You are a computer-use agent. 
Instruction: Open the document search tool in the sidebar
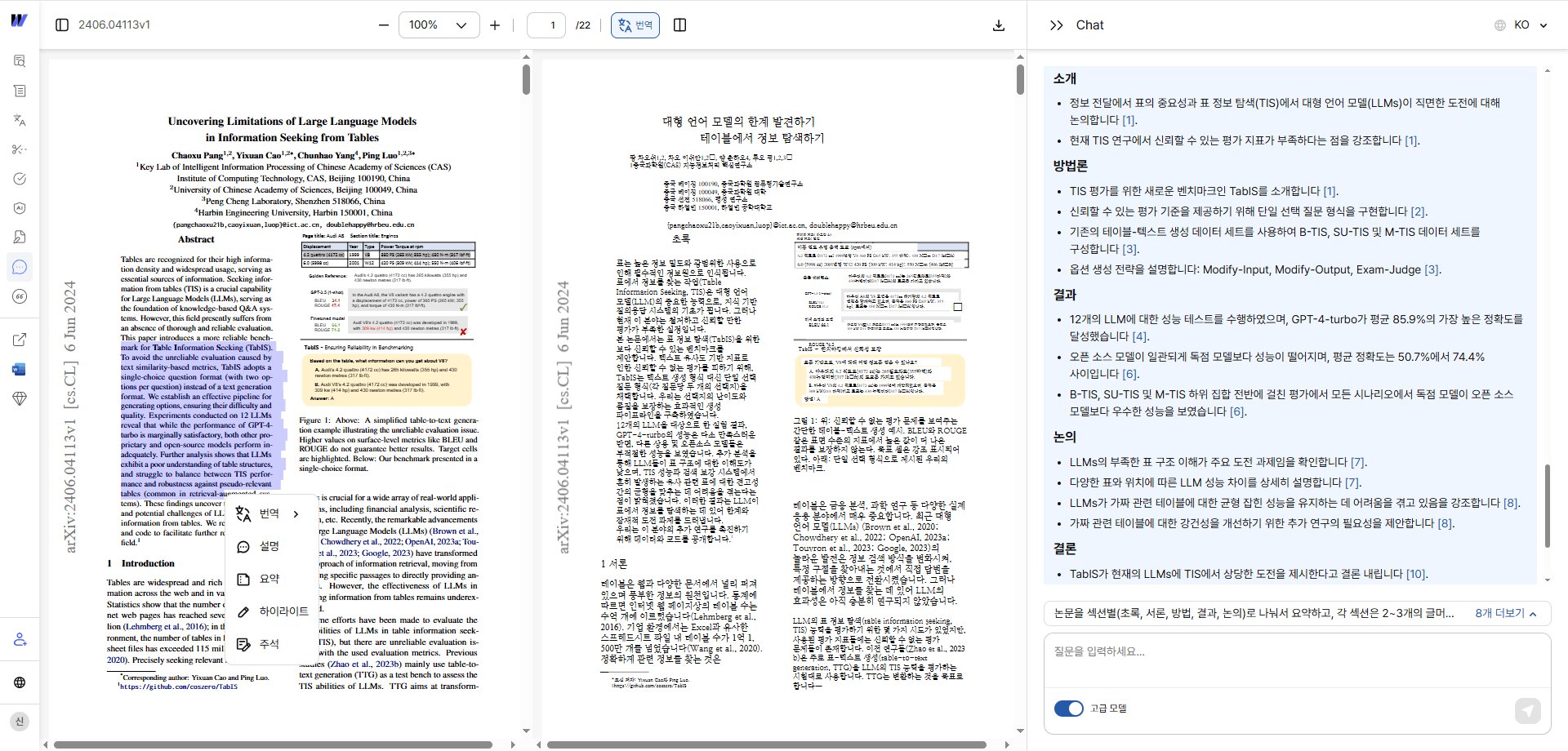click(x=20, y=60)
